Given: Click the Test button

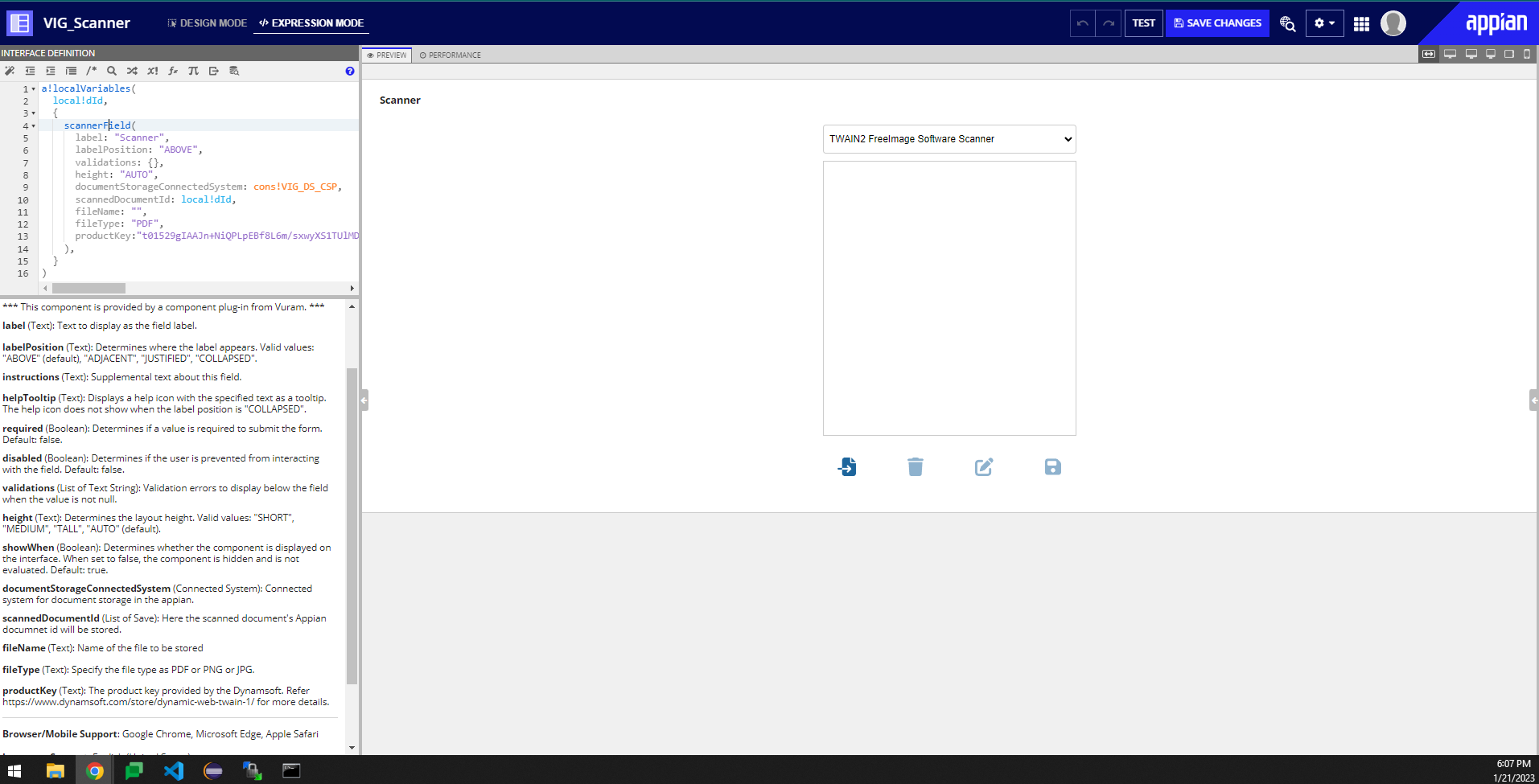Looking at the screenshot, I should click(1143, 23).
